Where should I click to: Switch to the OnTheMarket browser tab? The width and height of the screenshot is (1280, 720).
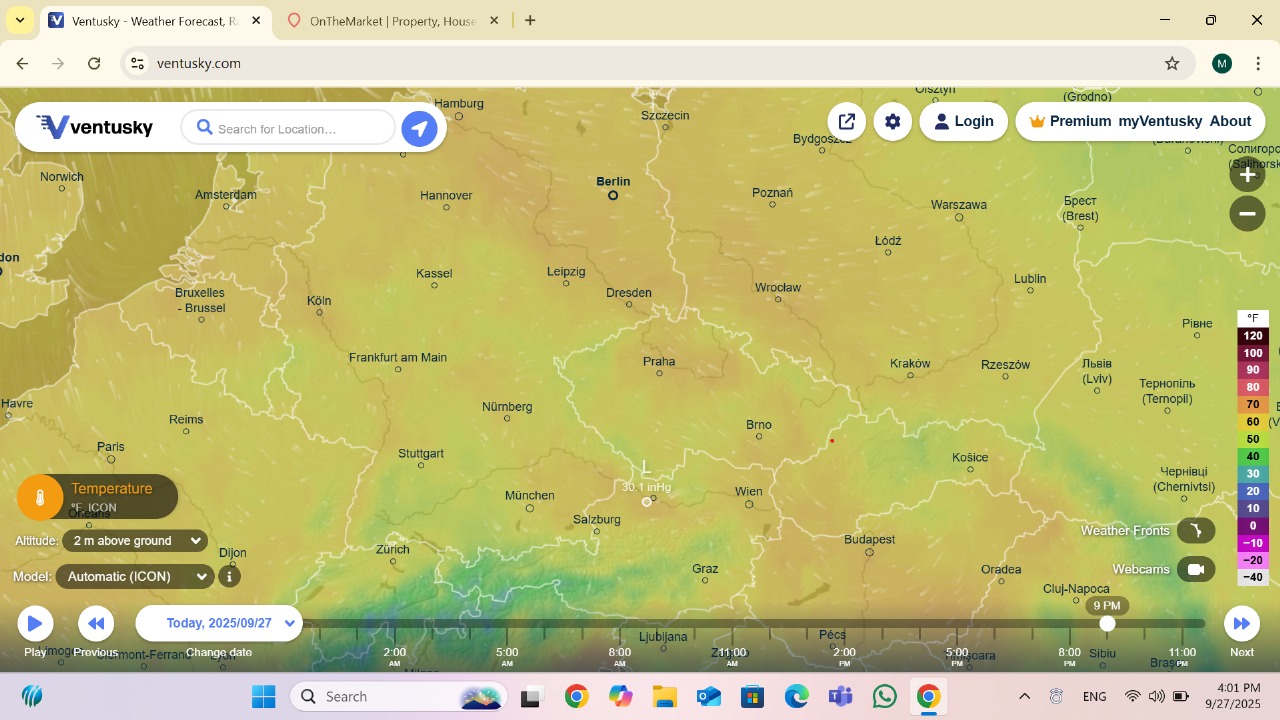click(392, 20)
